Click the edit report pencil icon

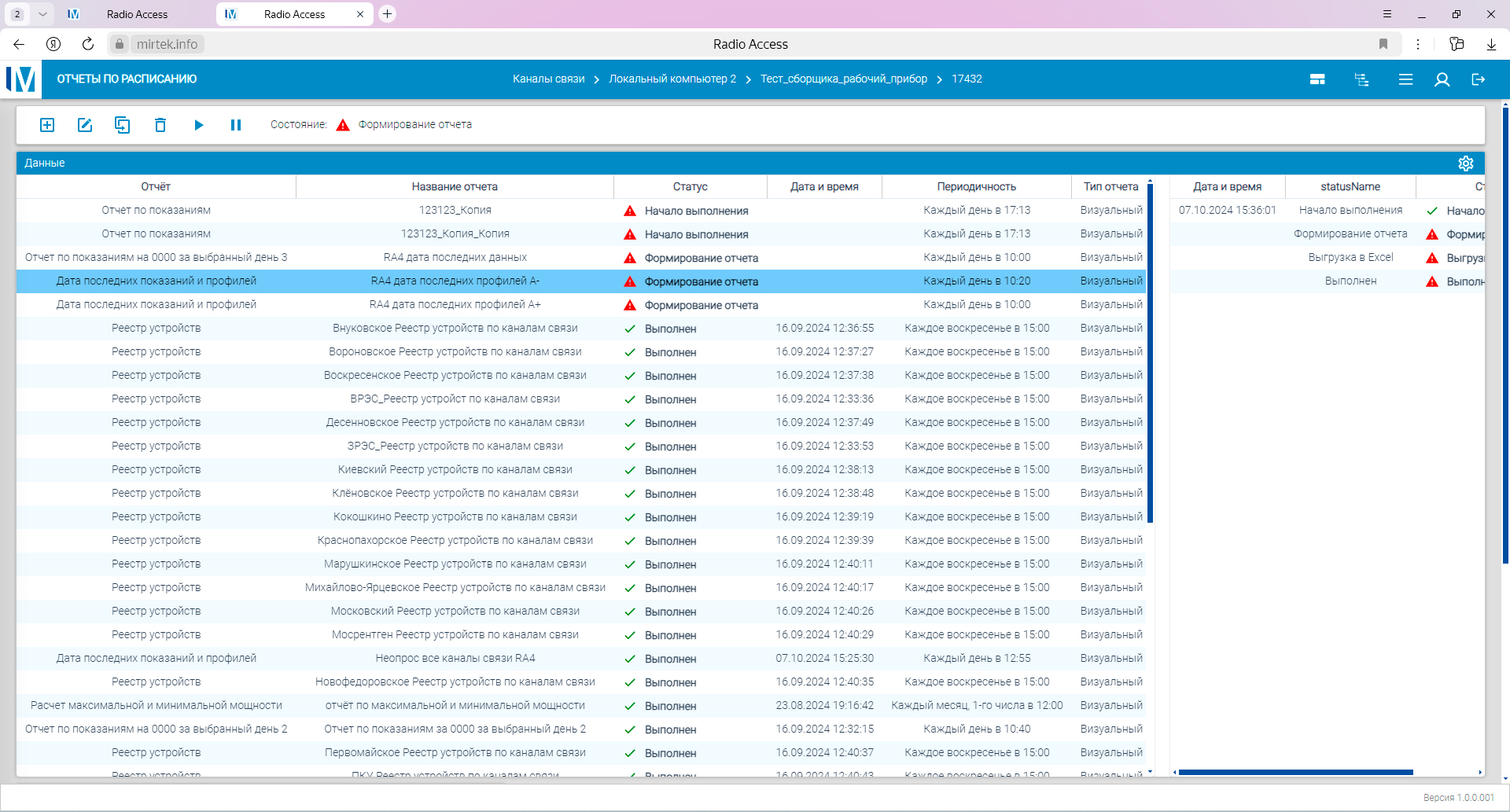coord(85,125)
